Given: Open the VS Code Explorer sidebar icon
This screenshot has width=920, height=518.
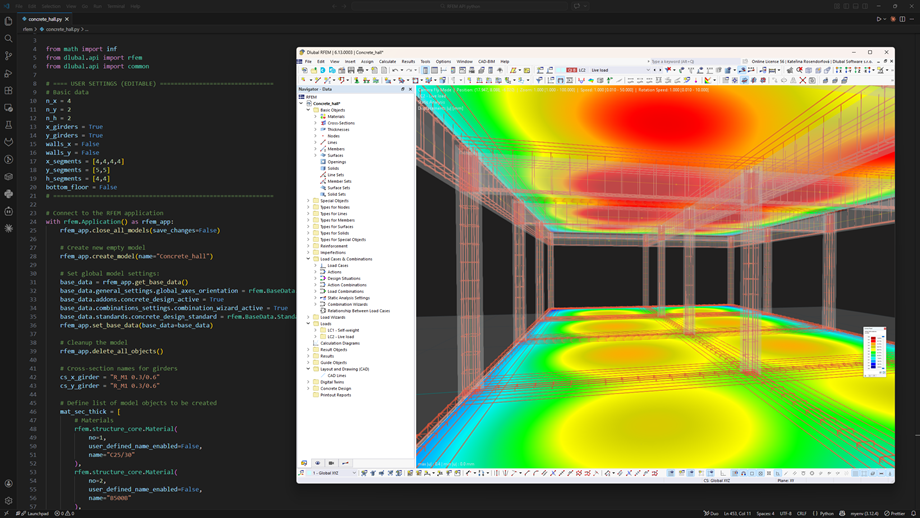Looking at the screenshot, I should point(8,21).
